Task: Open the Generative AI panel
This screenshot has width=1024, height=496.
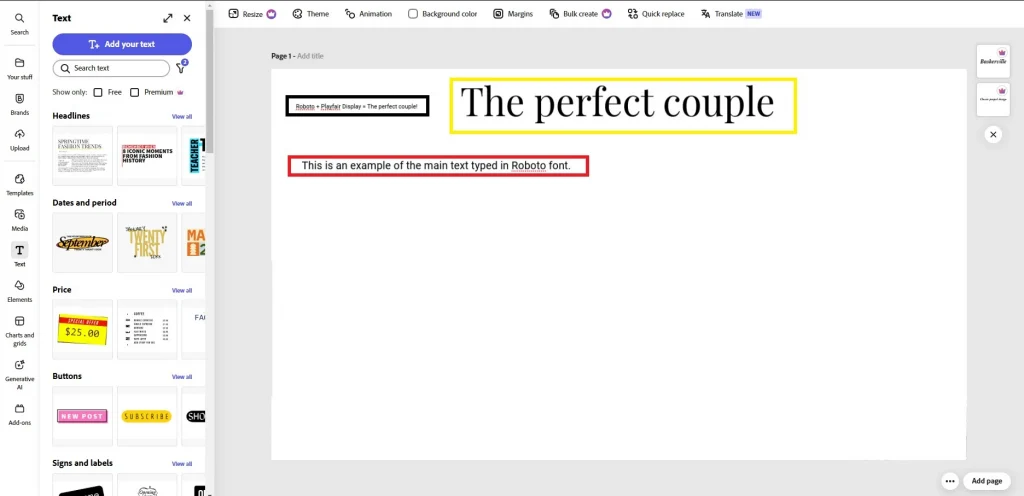Action: point(20,375)
